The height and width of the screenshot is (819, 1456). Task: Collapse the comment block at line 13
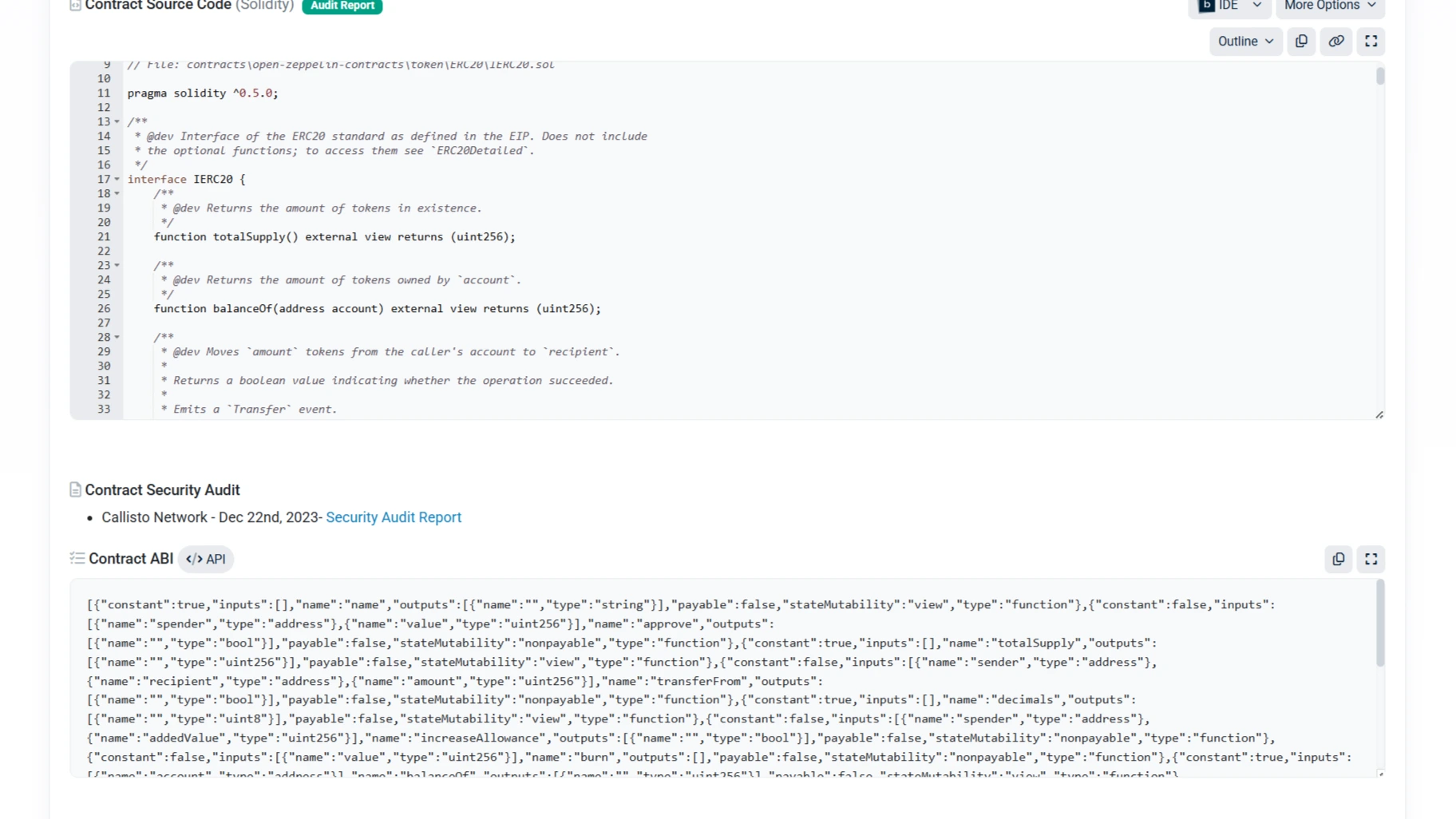pos(117,121)
